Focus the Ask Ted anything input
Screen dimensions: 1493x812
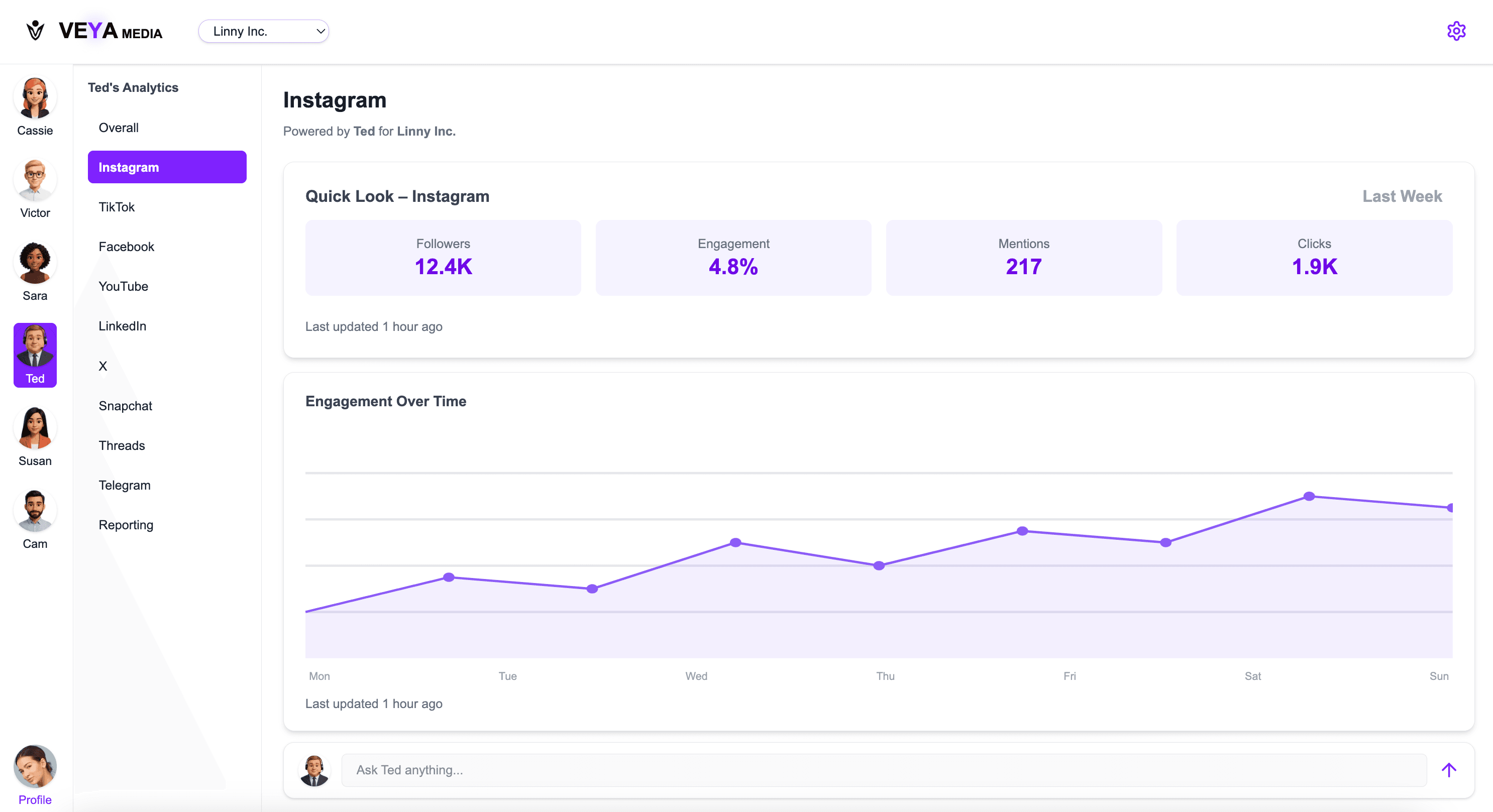(x=883, y=770)
